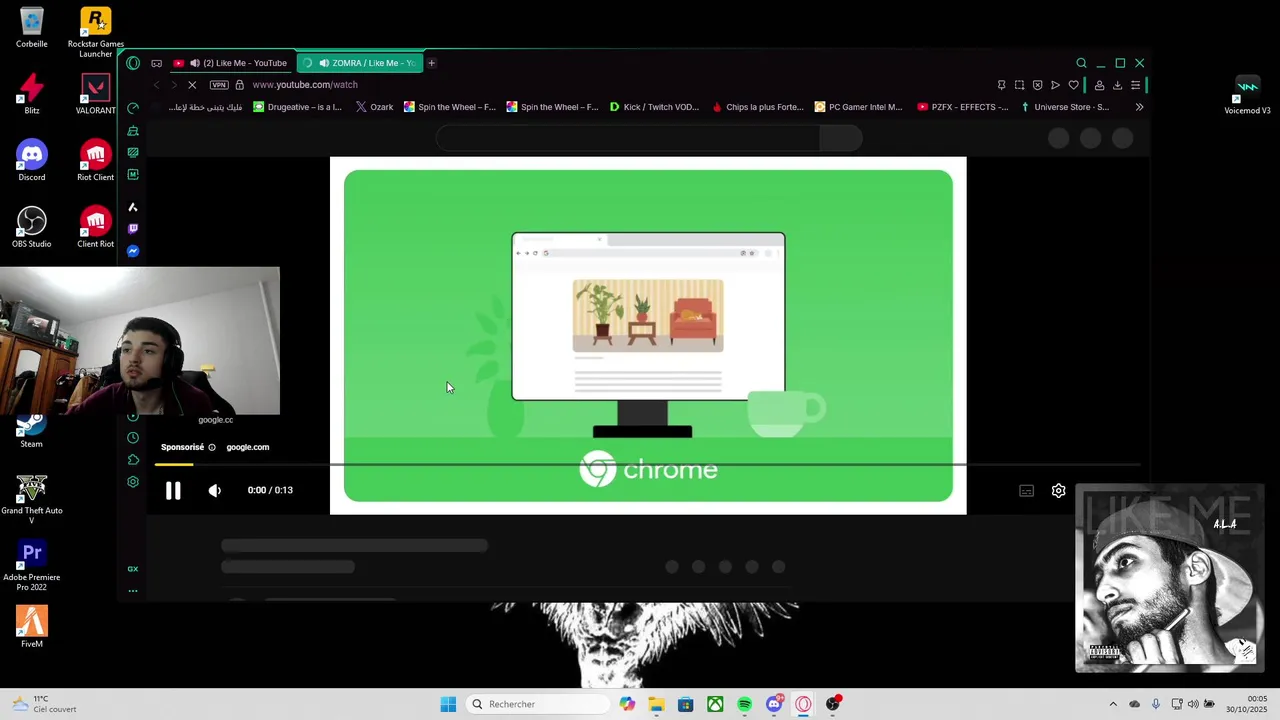This screenshot has width=1280, height=720.
Task: Open the PC Gamer Intel bookmark
Action: coord(858,107)
